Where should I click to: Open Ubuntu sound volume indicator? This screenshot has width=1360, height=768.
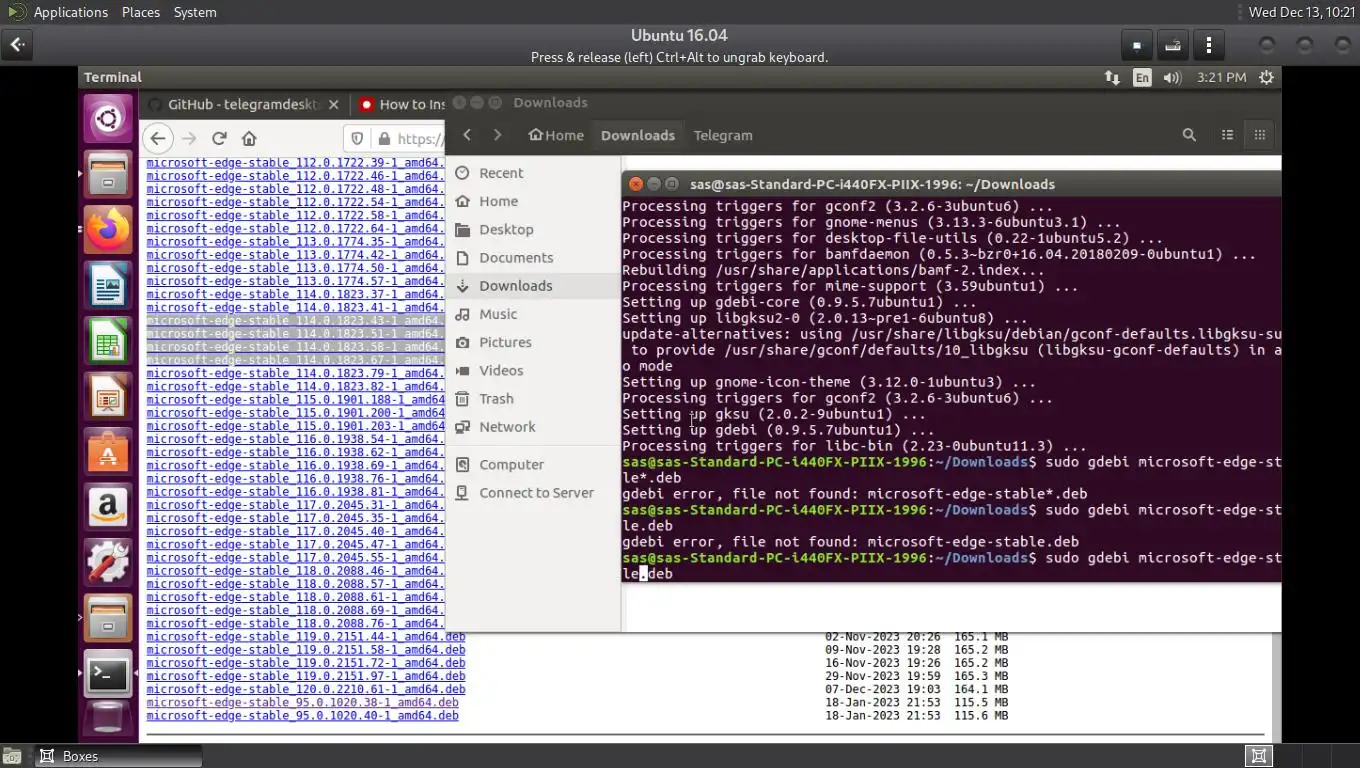pos(1172,77)
